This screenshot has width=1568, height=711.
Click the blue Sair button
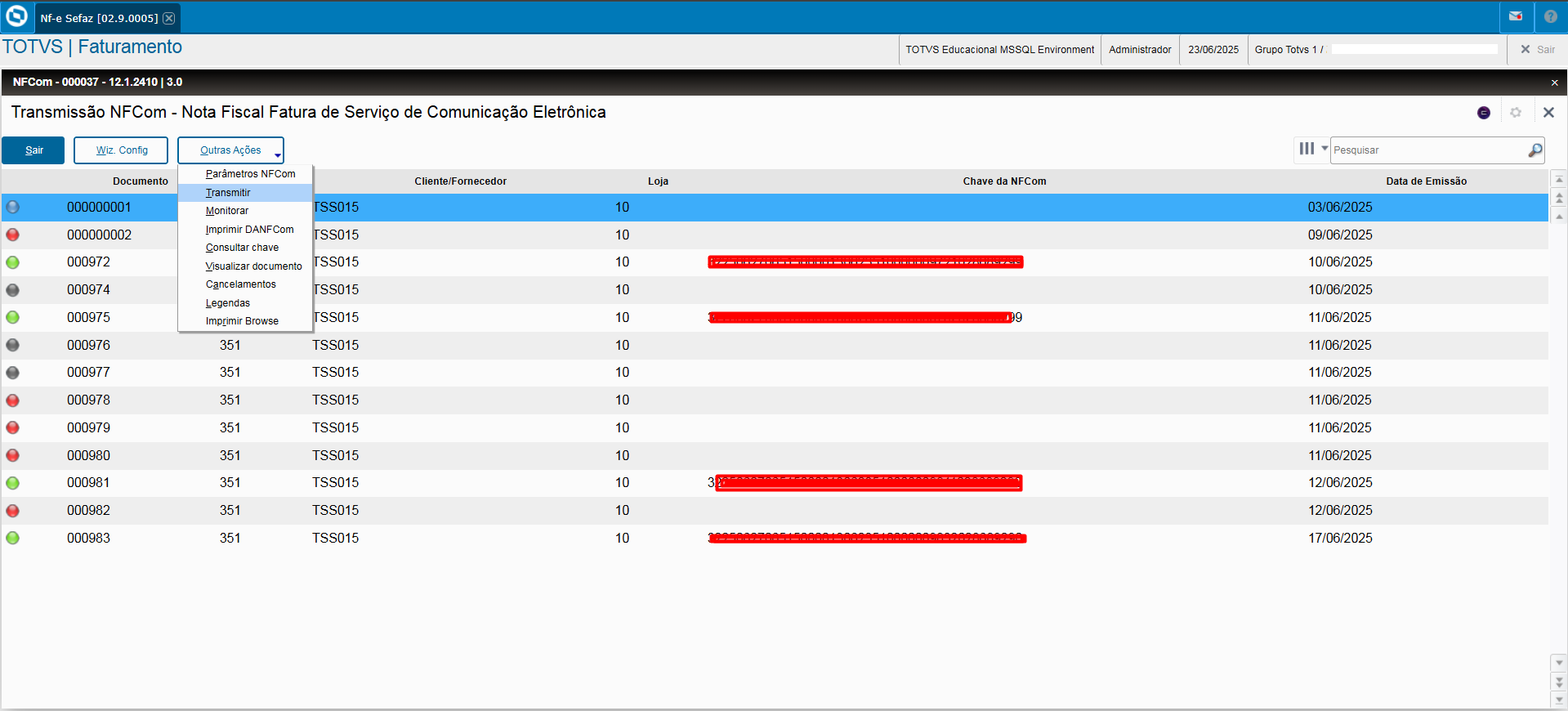tap(34, 150)
